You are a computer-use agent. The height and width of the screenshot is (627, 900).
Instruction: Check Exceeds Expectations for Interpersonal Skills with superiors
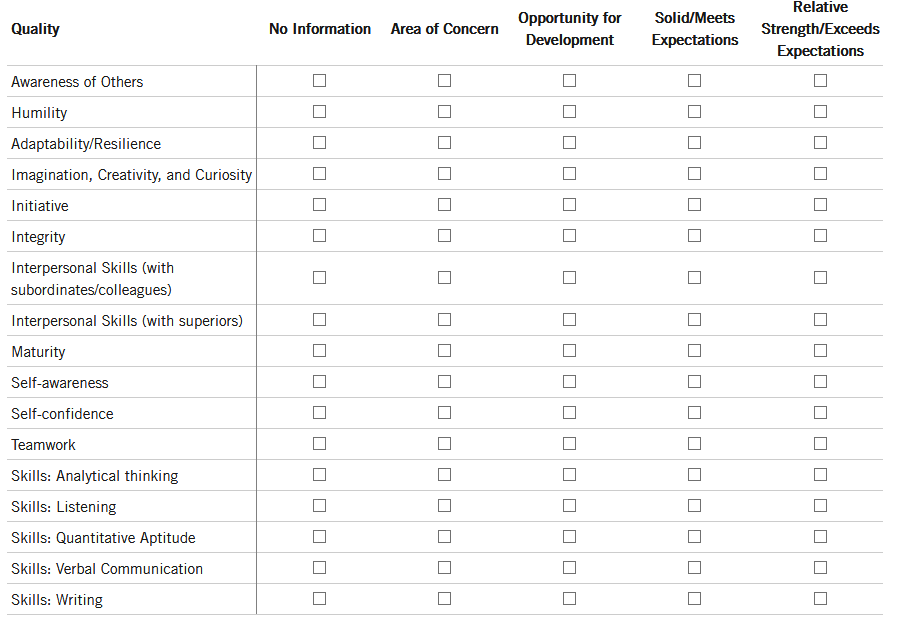[x=820, y=320]
